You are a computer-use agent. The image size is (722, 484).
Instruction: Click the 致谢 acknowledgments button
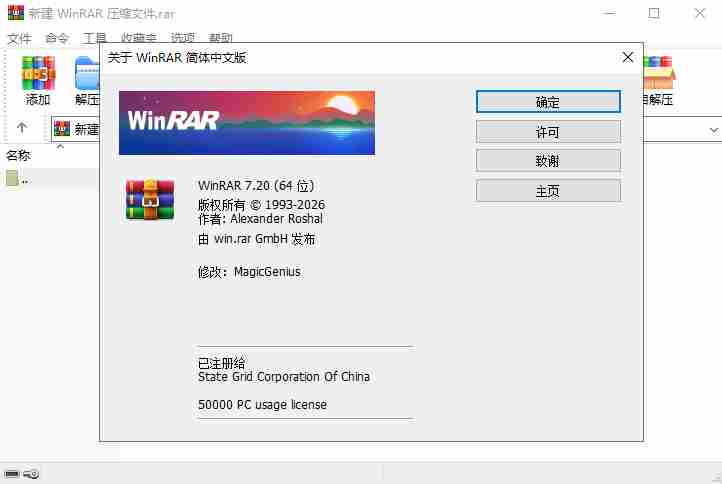click(x=548, y=161)
